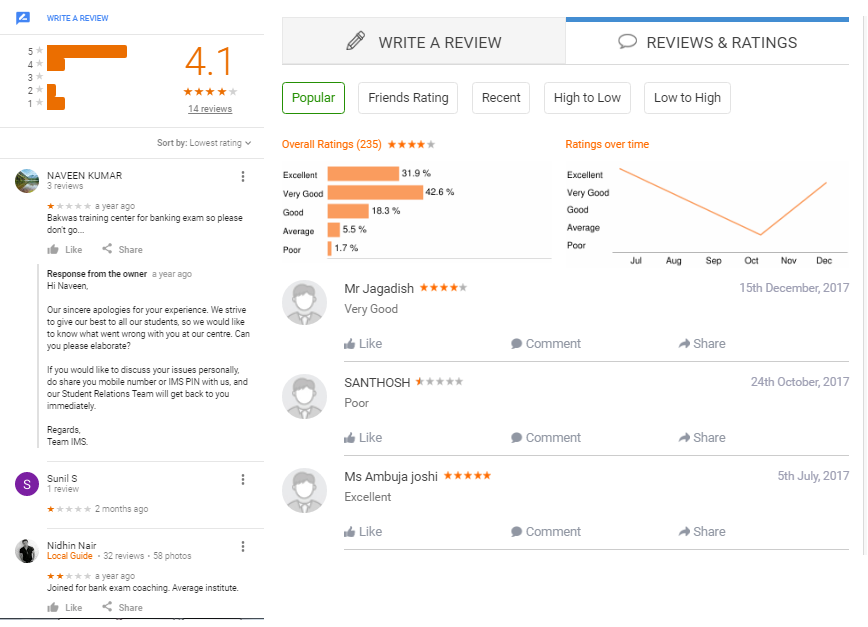Open the three-dot menu on Nidhin Nair review
Image resolution: width=868 pixels, height=627 pixels.
[242, 547]
